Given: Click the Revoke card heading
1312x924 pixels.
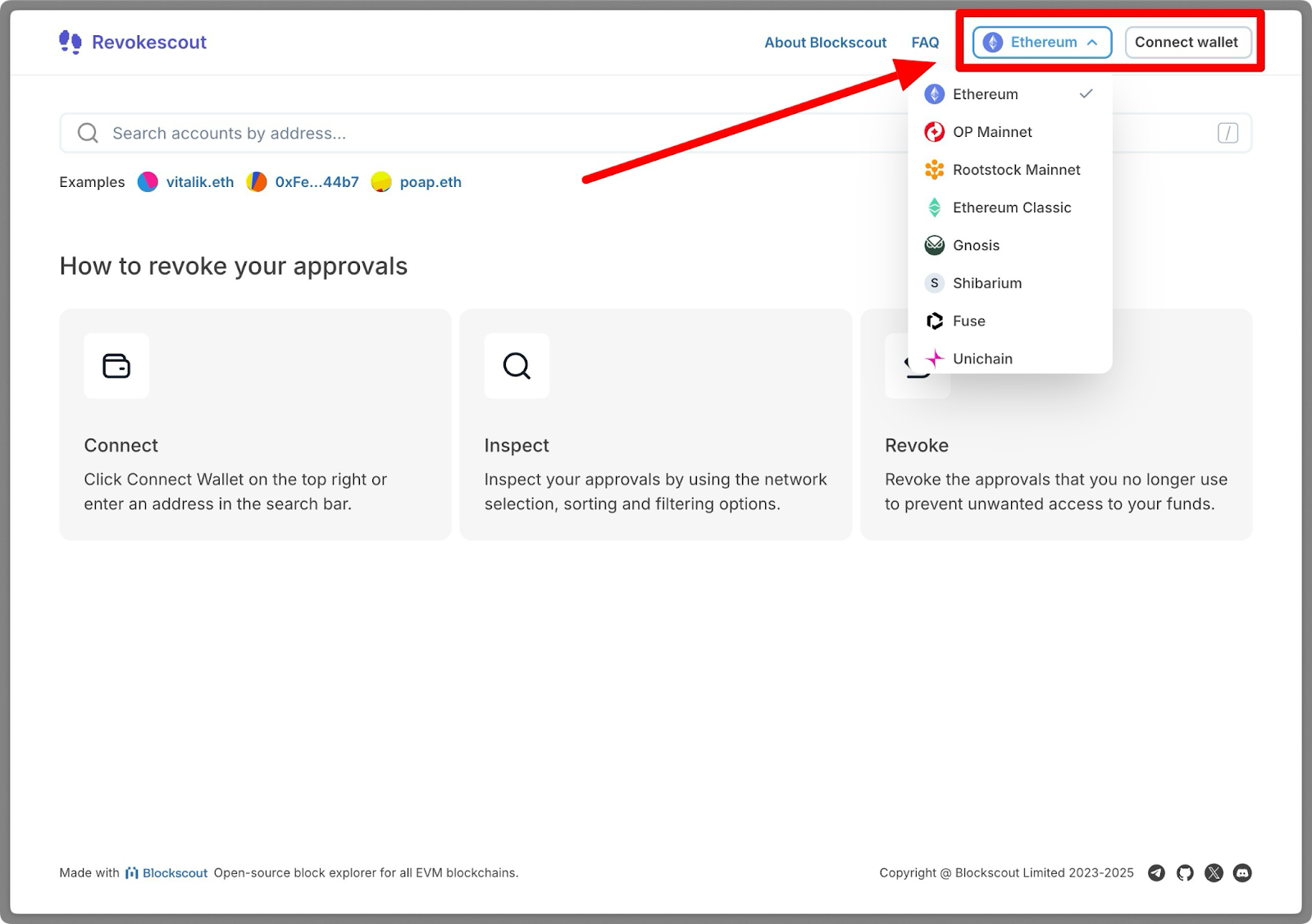Looking at the screenshot, I should pyautogui.click(x=917, y=445).
